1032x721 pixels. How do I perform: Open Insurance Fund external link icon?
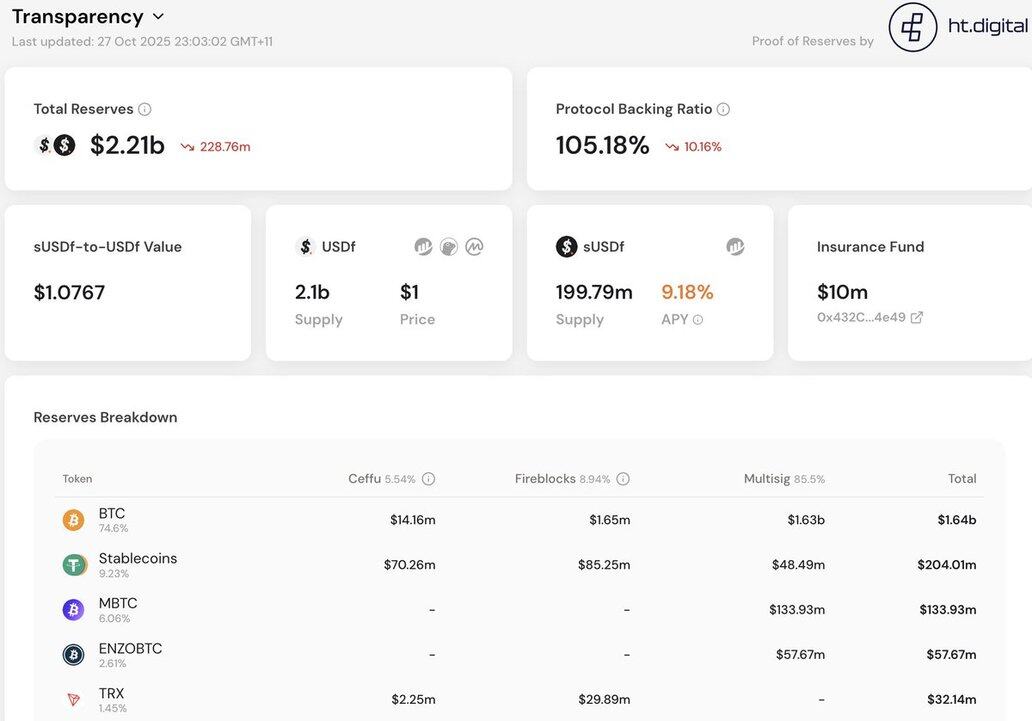point(917,318)
